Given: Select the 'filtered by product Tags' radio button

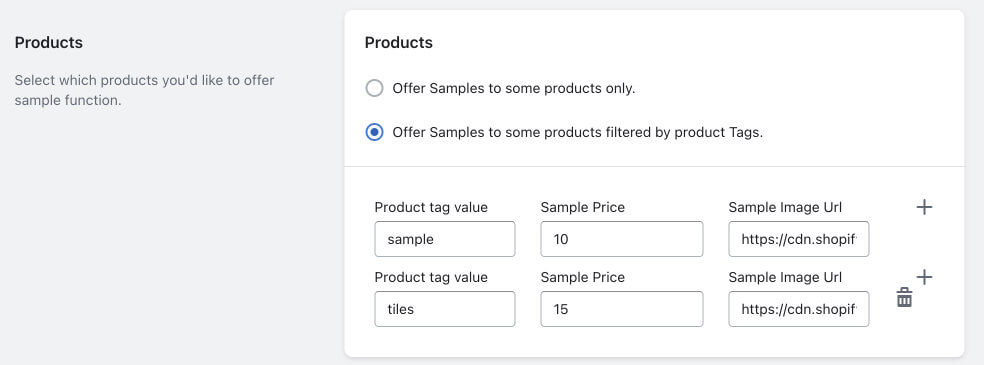Looking at the screenshot, I should [x=374, y=132].
